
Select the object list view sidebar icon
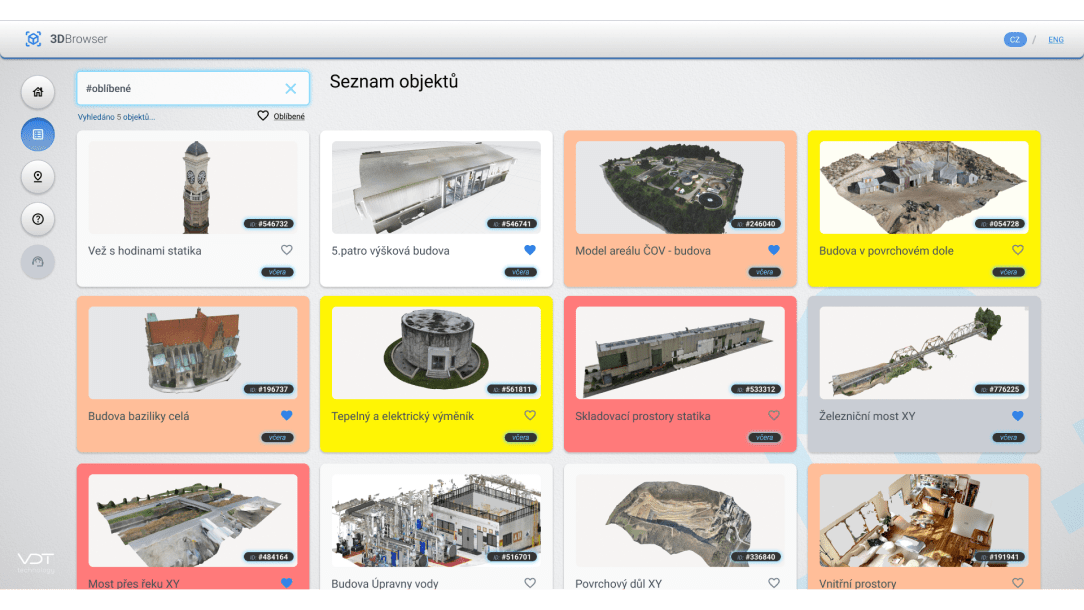(x=38, y=134)
